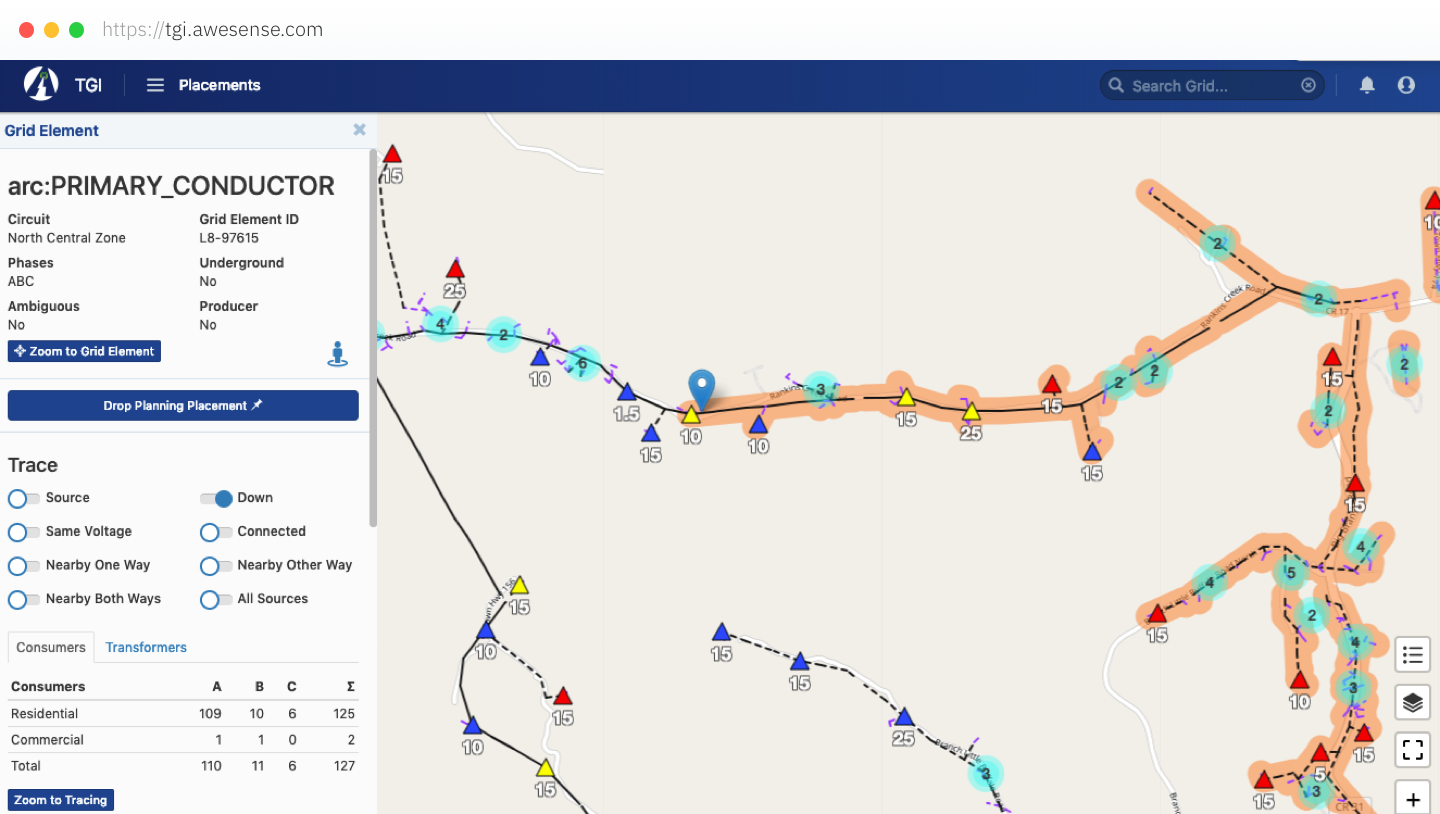The height and width of the screenshot is (814, 1440).
Task: Open the Placements hamburger menu
Action: (155, 85)
